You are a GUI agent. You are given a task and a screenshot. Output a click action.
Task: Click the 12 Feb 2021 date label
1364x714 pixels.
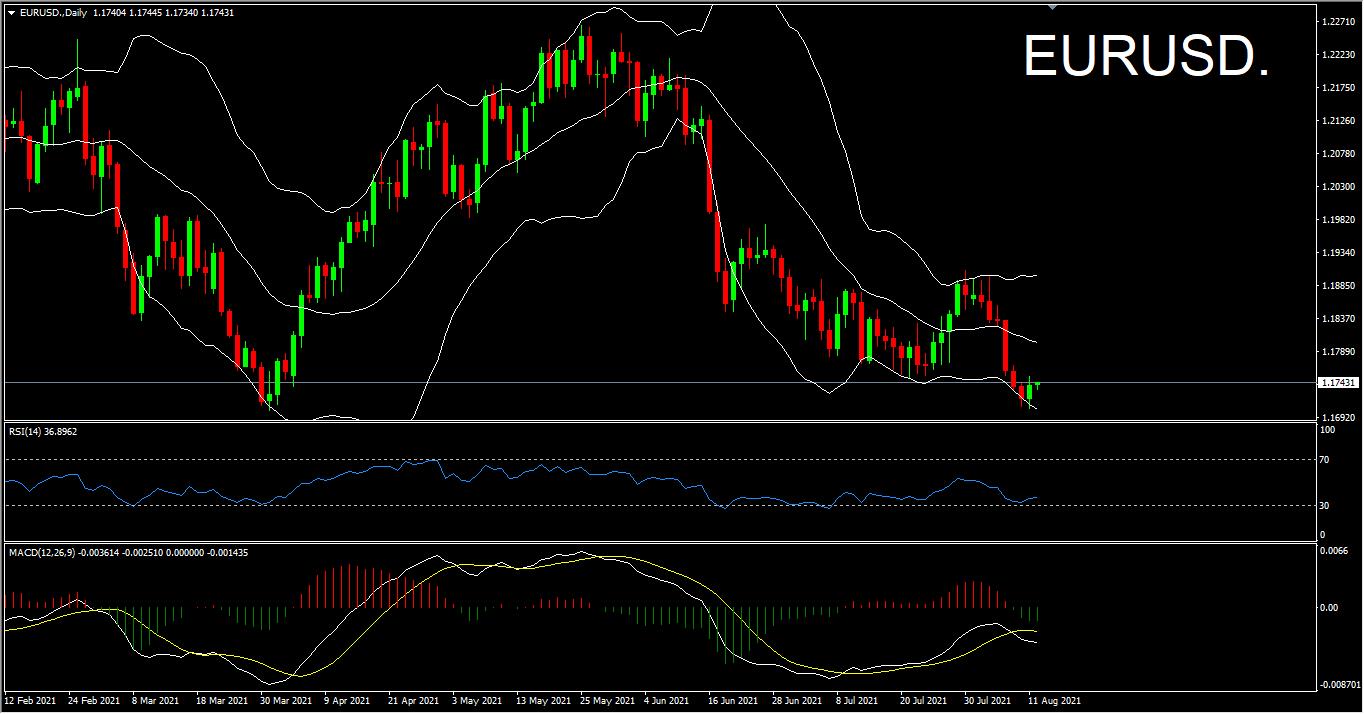click(32, 701)
